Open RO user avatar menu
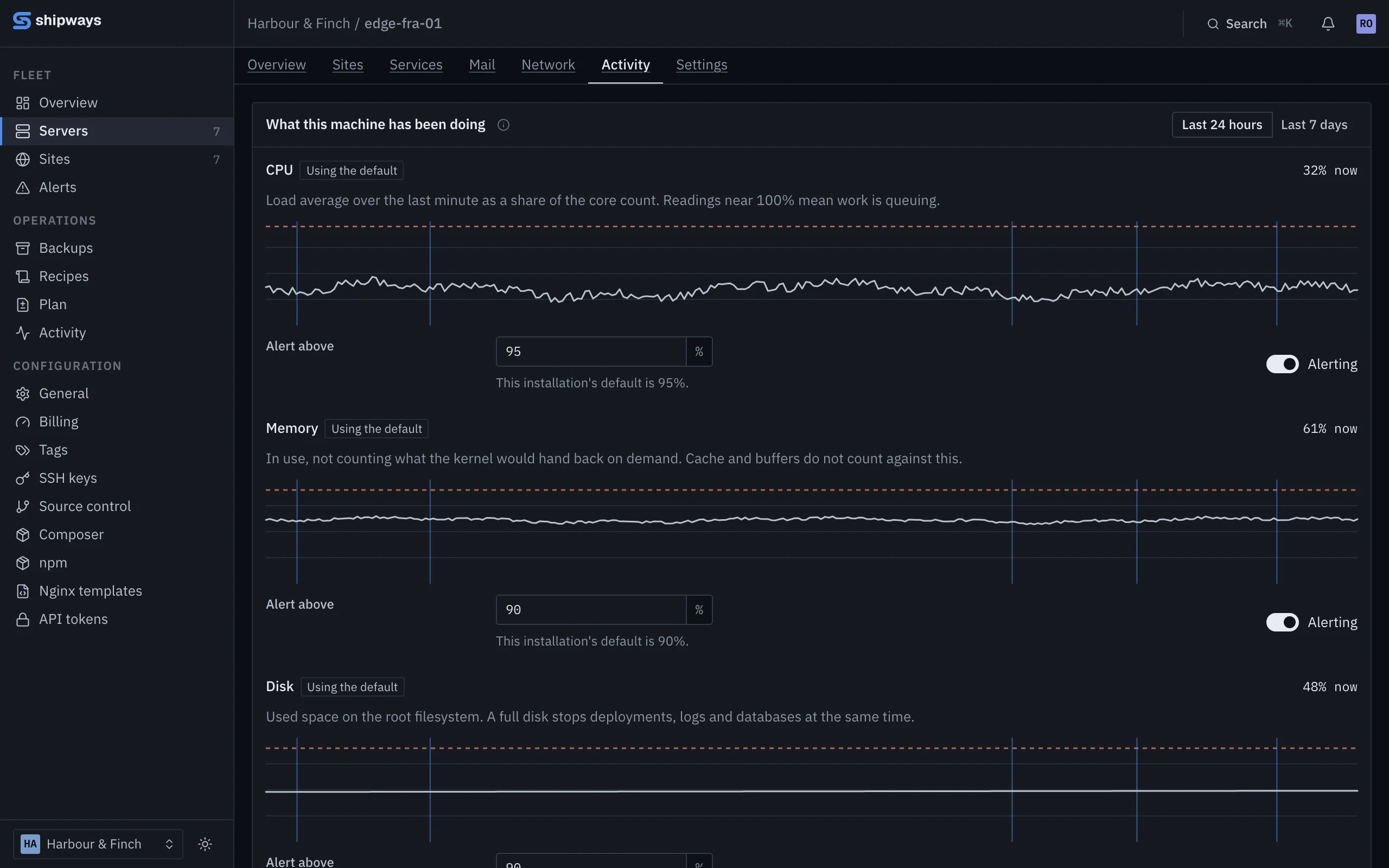The height and width of the screenshot is (868, 1389). tap(1366, 23)
